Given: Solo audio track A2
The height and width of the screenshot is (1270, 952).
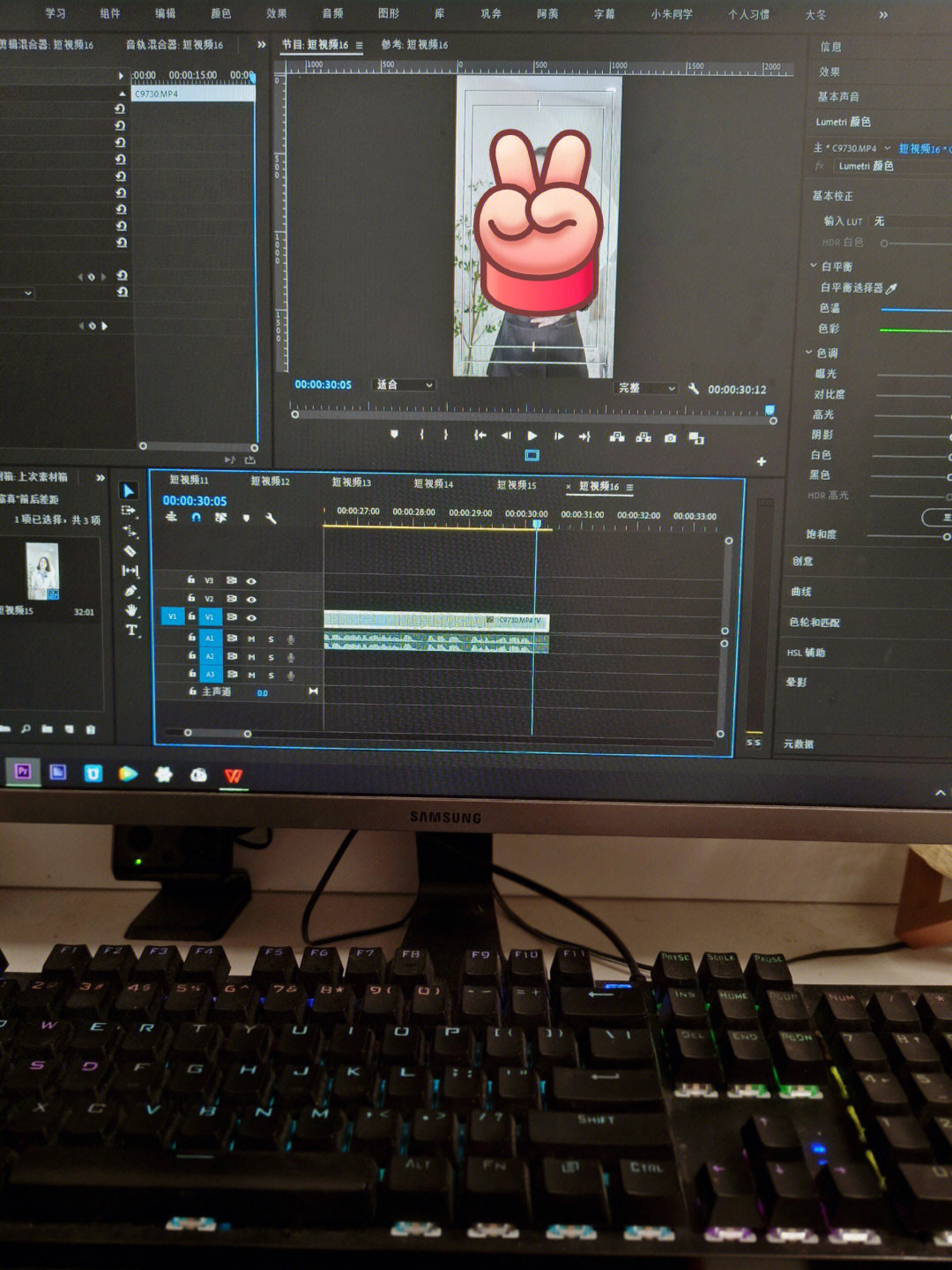Looking at the screenshot, I should 271,657.
